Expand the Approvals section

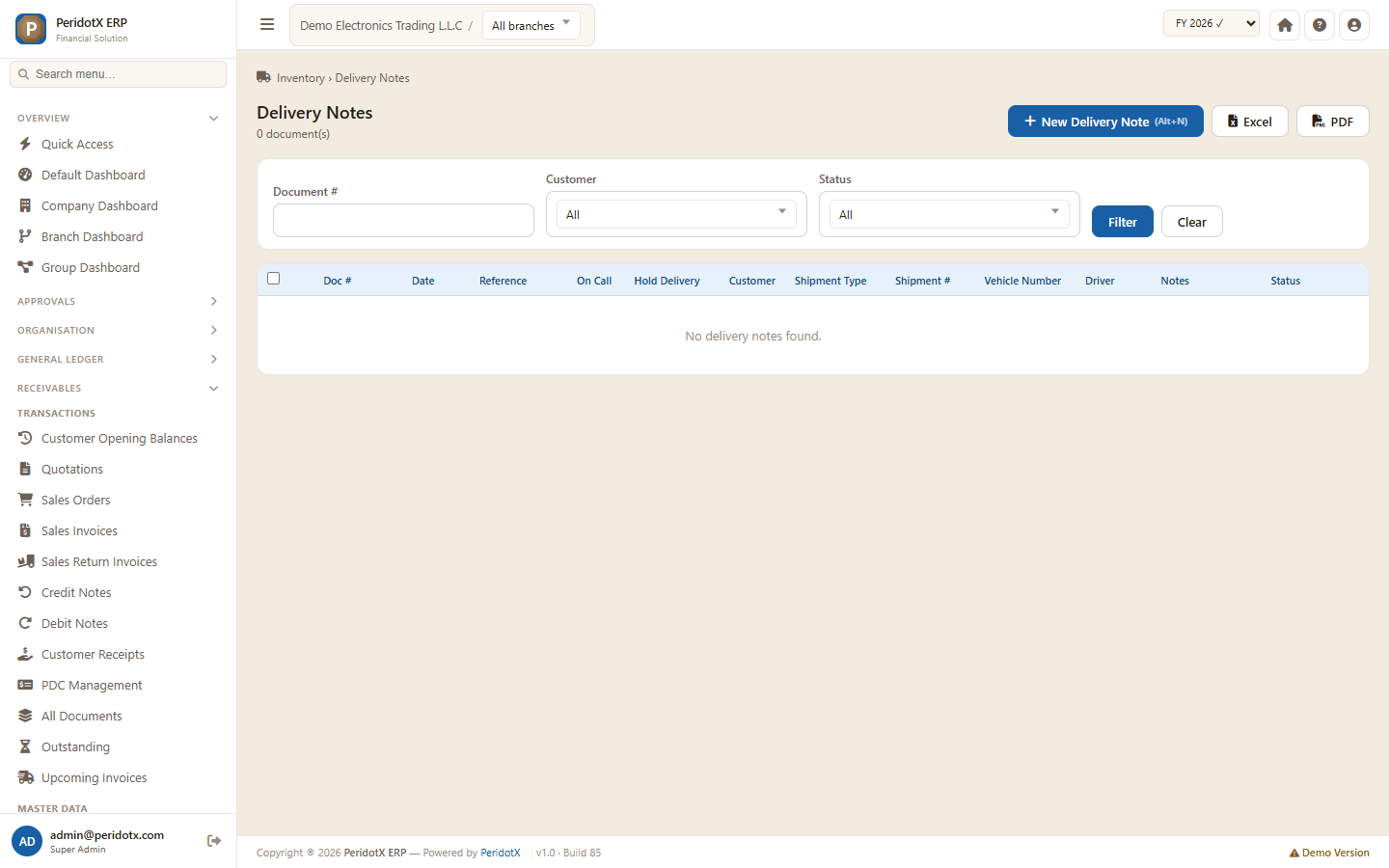118,301
